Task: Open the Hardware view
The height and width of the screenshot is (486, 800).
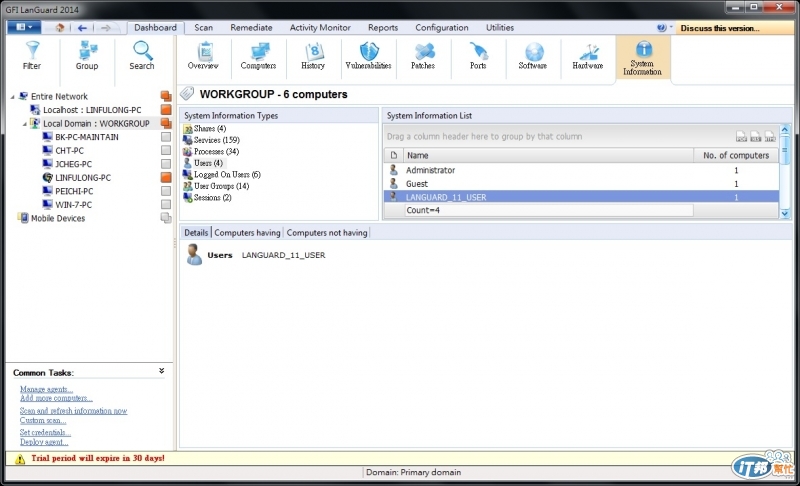Action: pos(588,56)
